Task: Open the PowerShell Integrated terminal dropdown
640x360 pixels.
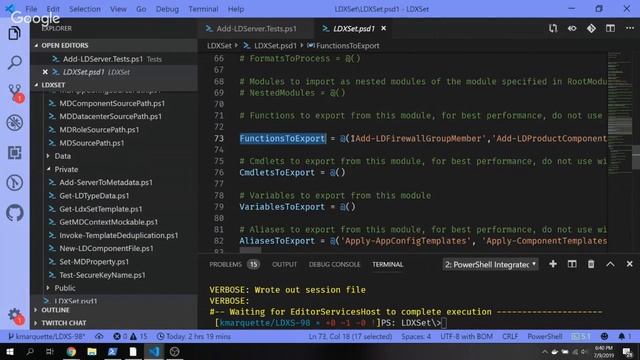Action: click(x=490, y=264)
